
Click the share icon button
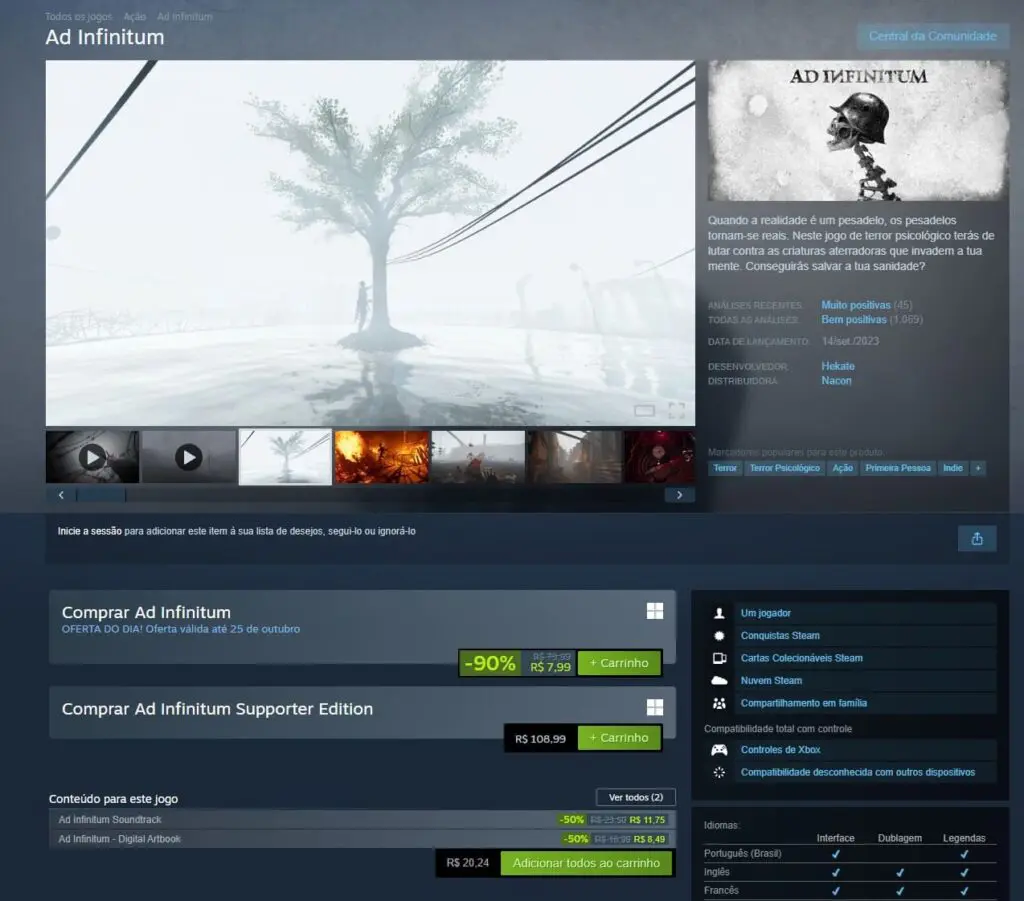click(x=976, y=539)
